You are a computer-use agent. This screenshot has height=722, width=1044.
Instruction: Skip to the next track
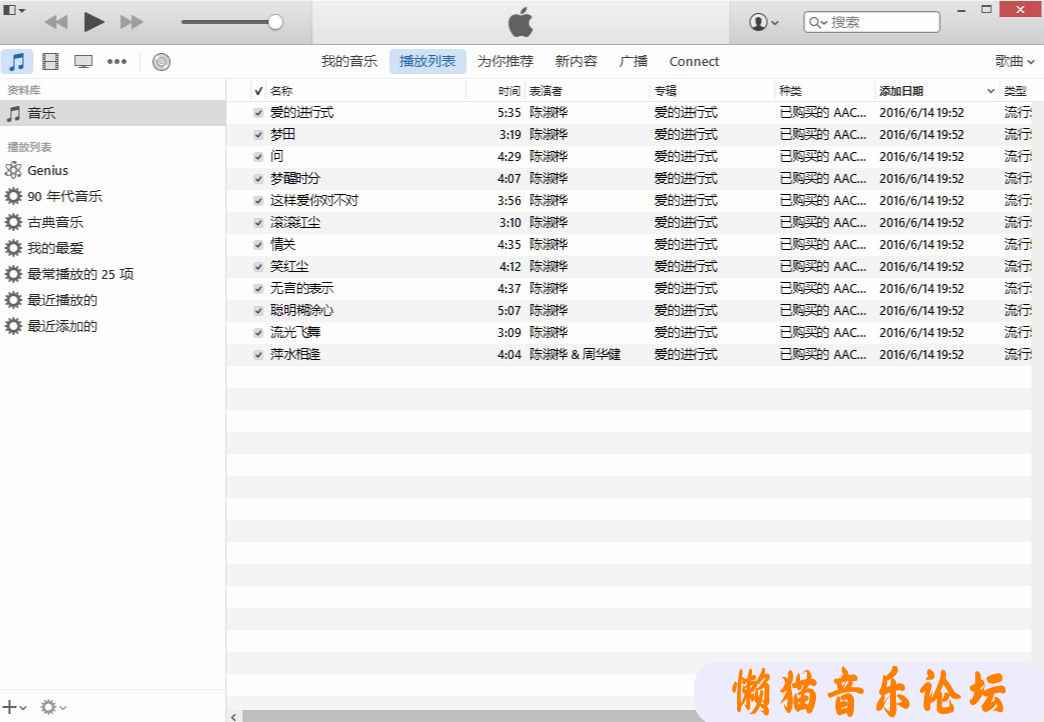tap(131, 22)
